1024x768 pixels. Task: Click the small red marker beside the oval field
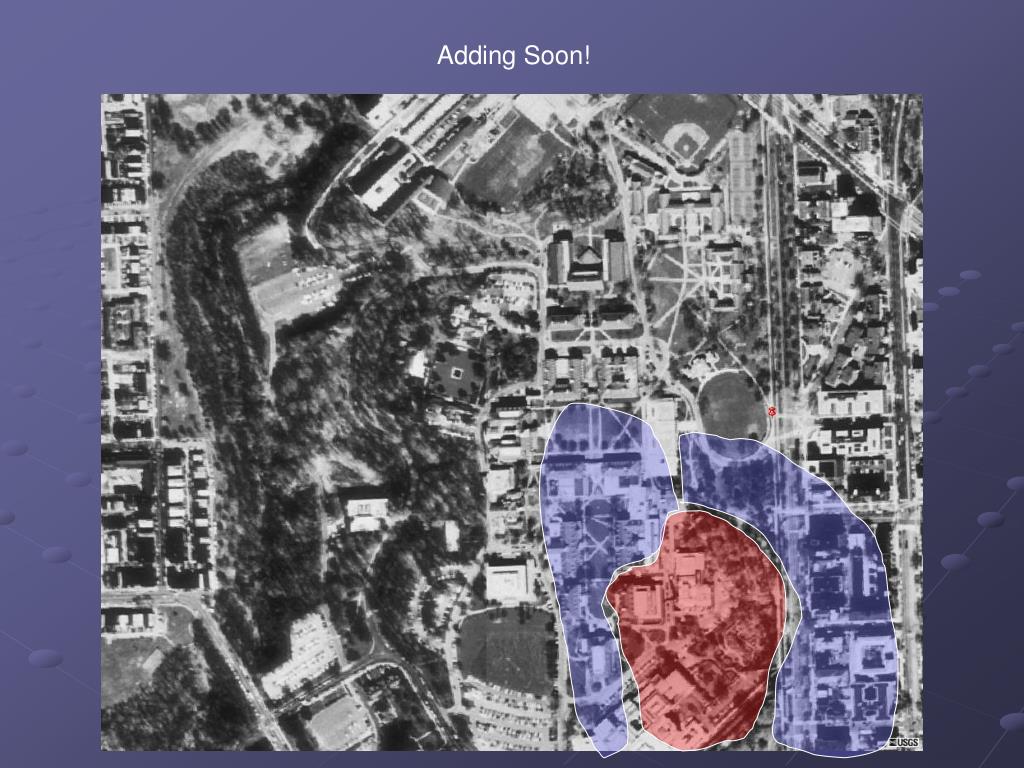tap(772, 411)
